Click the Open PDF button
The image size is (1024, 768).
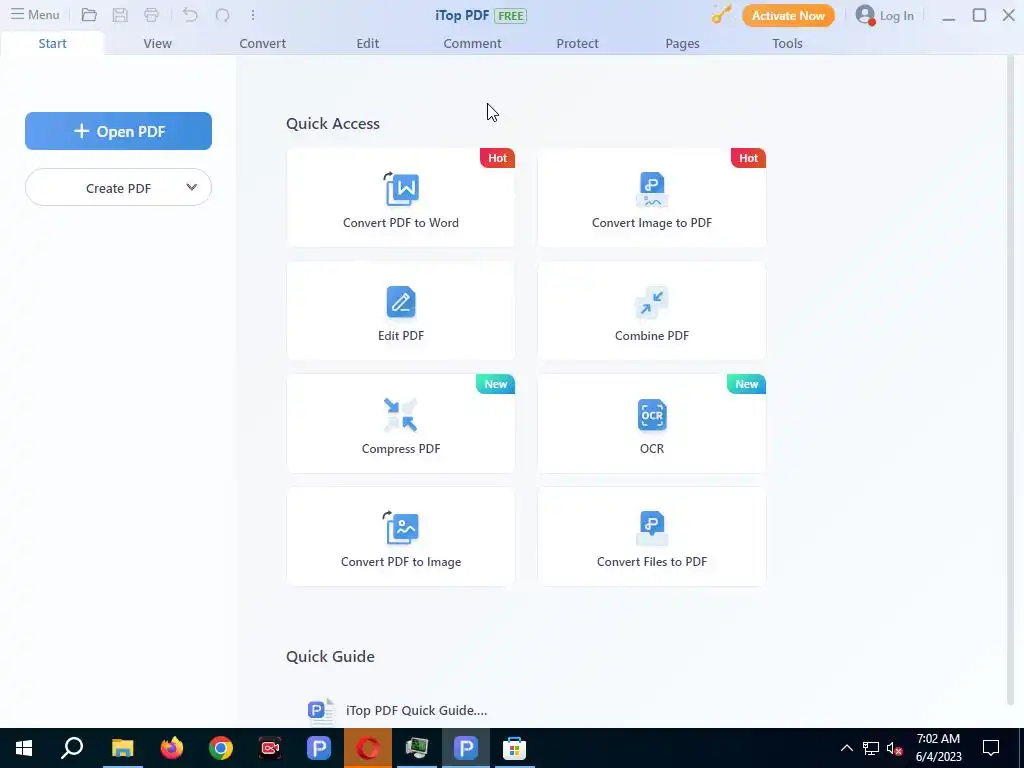pyautogui.click(x=118, y=131)
